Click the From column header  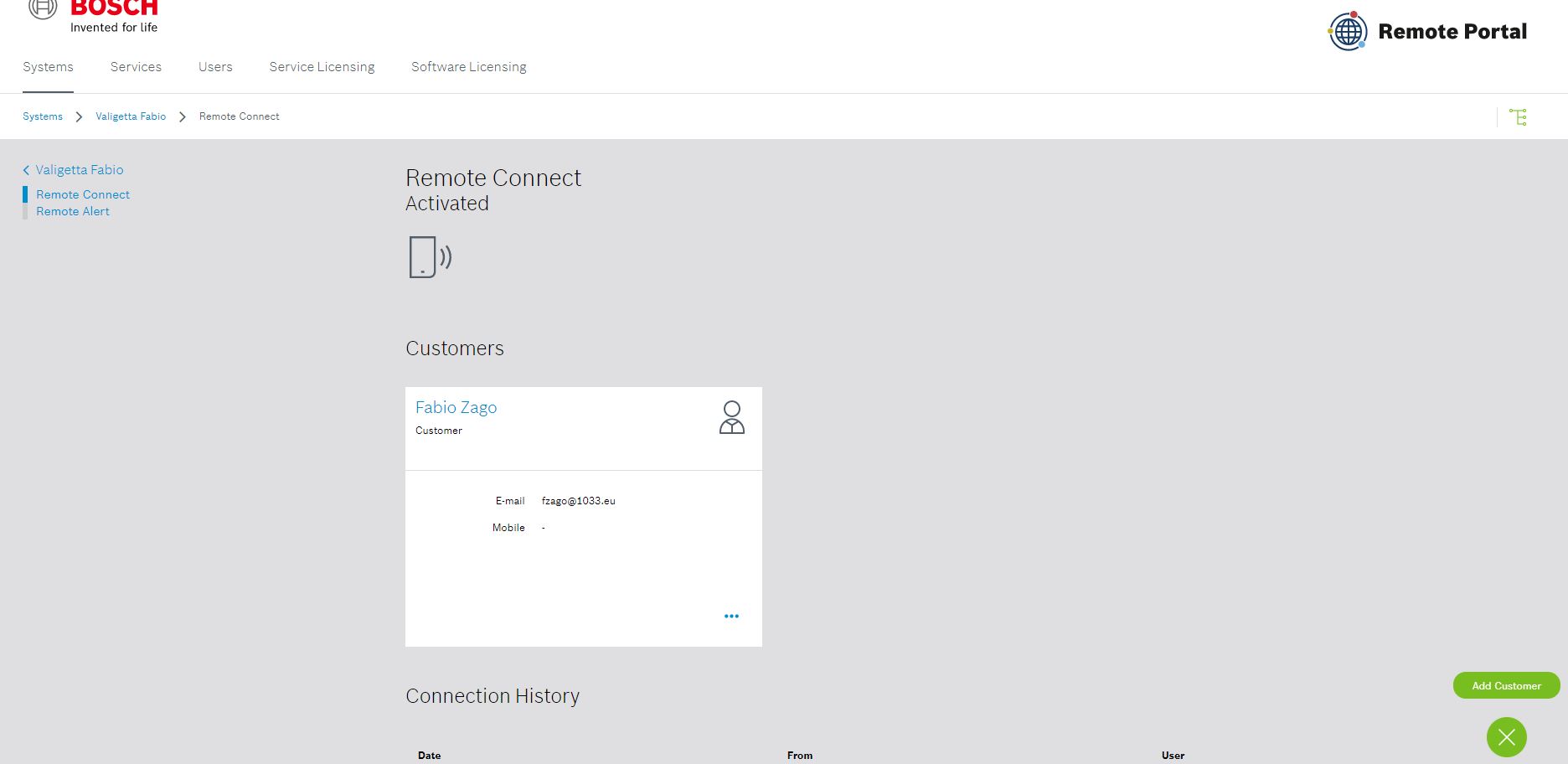(x=800, y=756)
